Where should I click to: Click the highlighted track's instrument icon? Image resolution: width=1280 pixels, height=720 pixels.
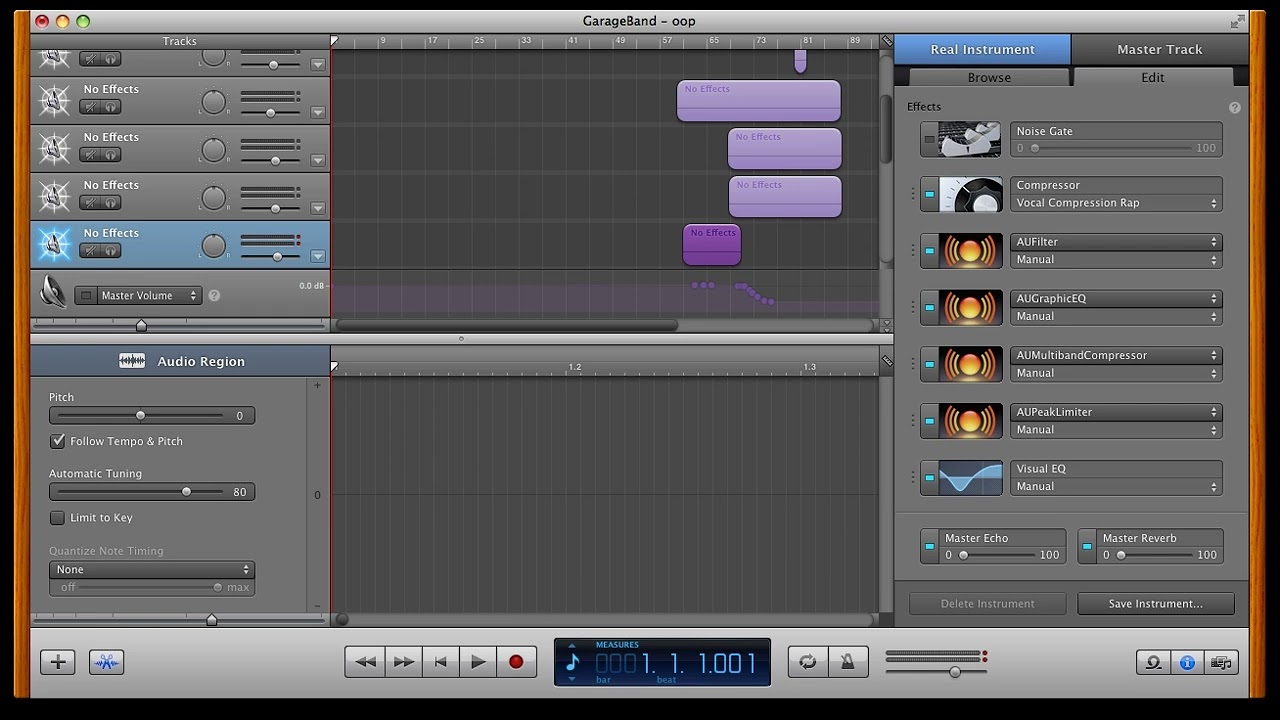coord(54,245)
